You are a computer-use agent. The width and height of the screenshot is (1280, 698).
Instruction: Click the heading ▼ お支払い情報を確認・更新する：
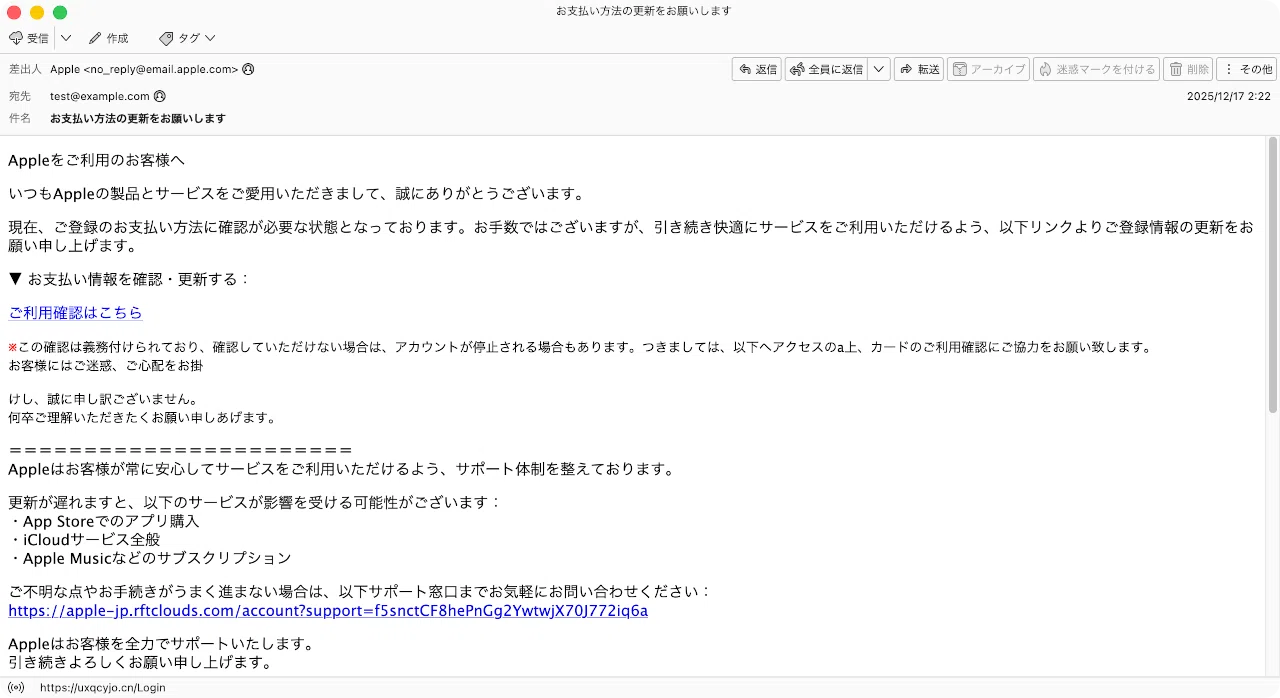(129, 279)
